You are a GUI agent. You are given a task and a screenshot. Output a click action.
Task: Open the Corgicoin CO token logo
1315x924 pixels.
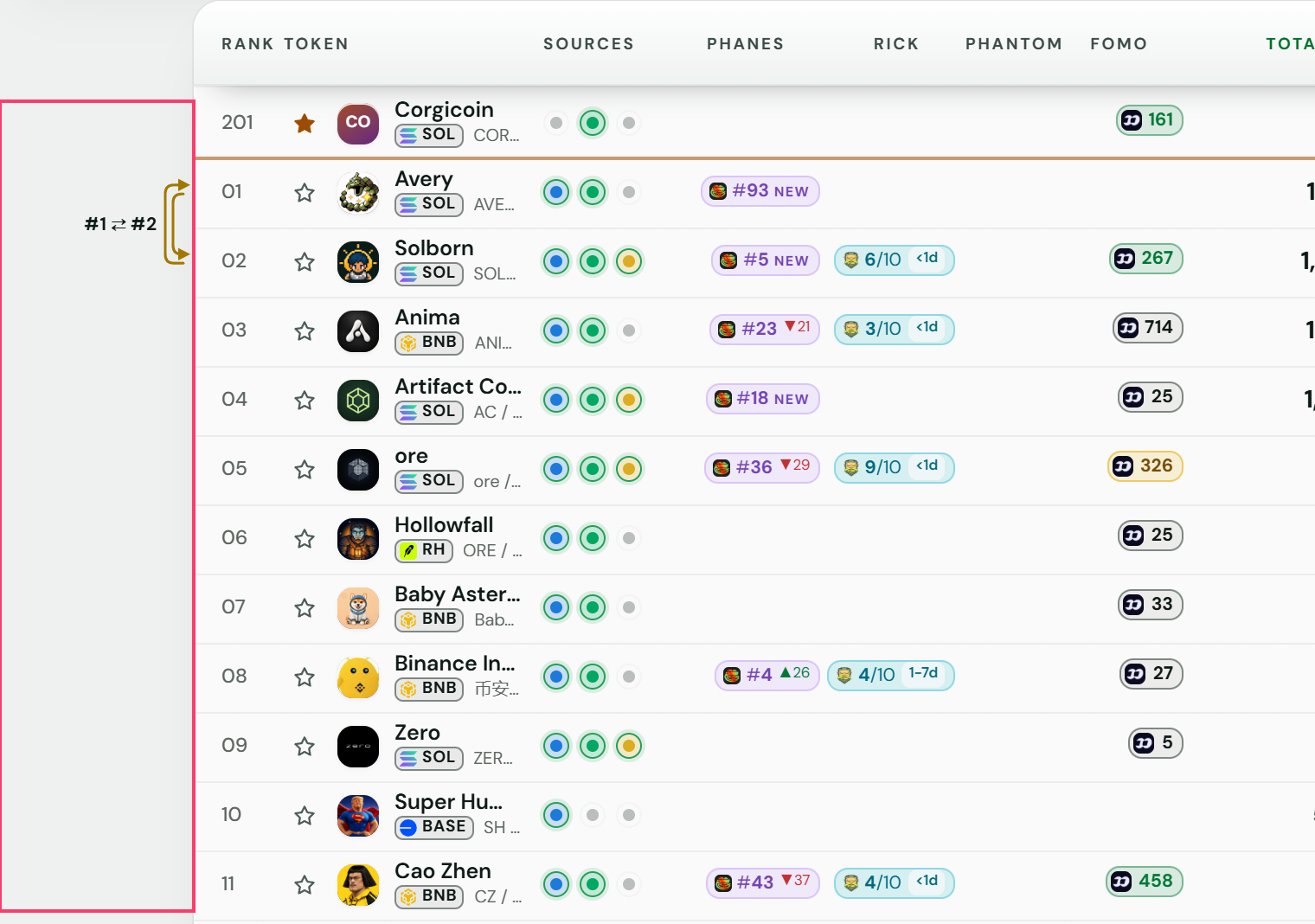[x=358, y=123]
